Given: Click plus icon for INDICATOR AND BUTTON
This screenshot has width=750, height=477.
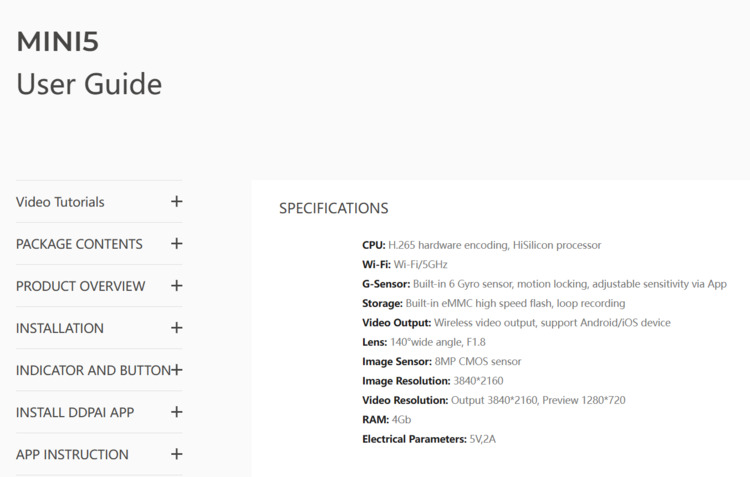Looking at the screenshot, I should tap(176, 370).
